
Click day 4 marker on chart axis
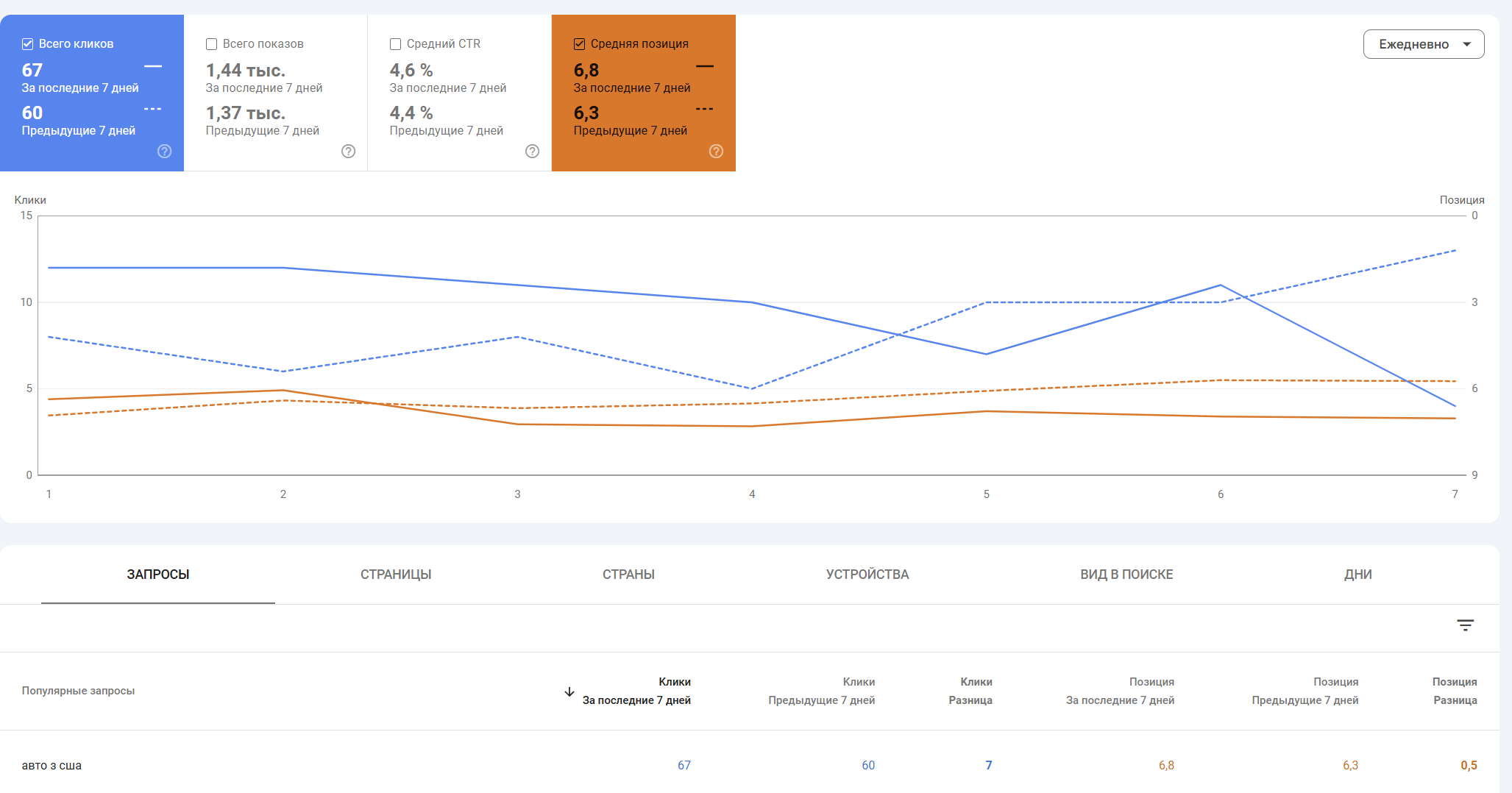(x=752, y=494)
